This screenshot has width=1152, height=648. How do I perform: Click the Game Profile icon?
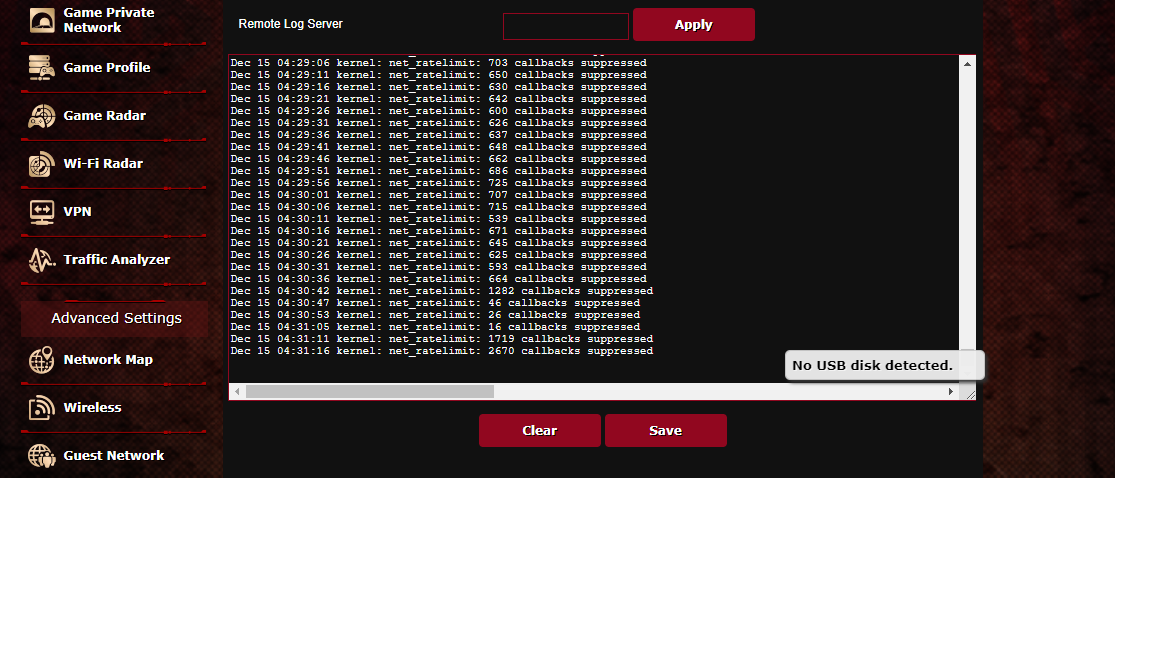pos(42,68)
